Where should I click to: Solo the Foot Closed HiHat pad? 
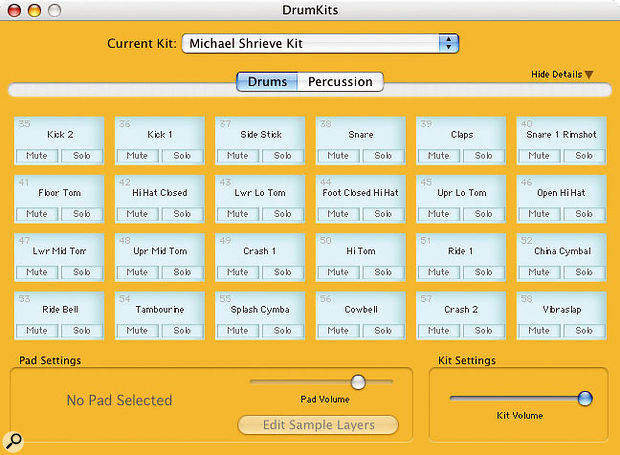coord(383,214)
